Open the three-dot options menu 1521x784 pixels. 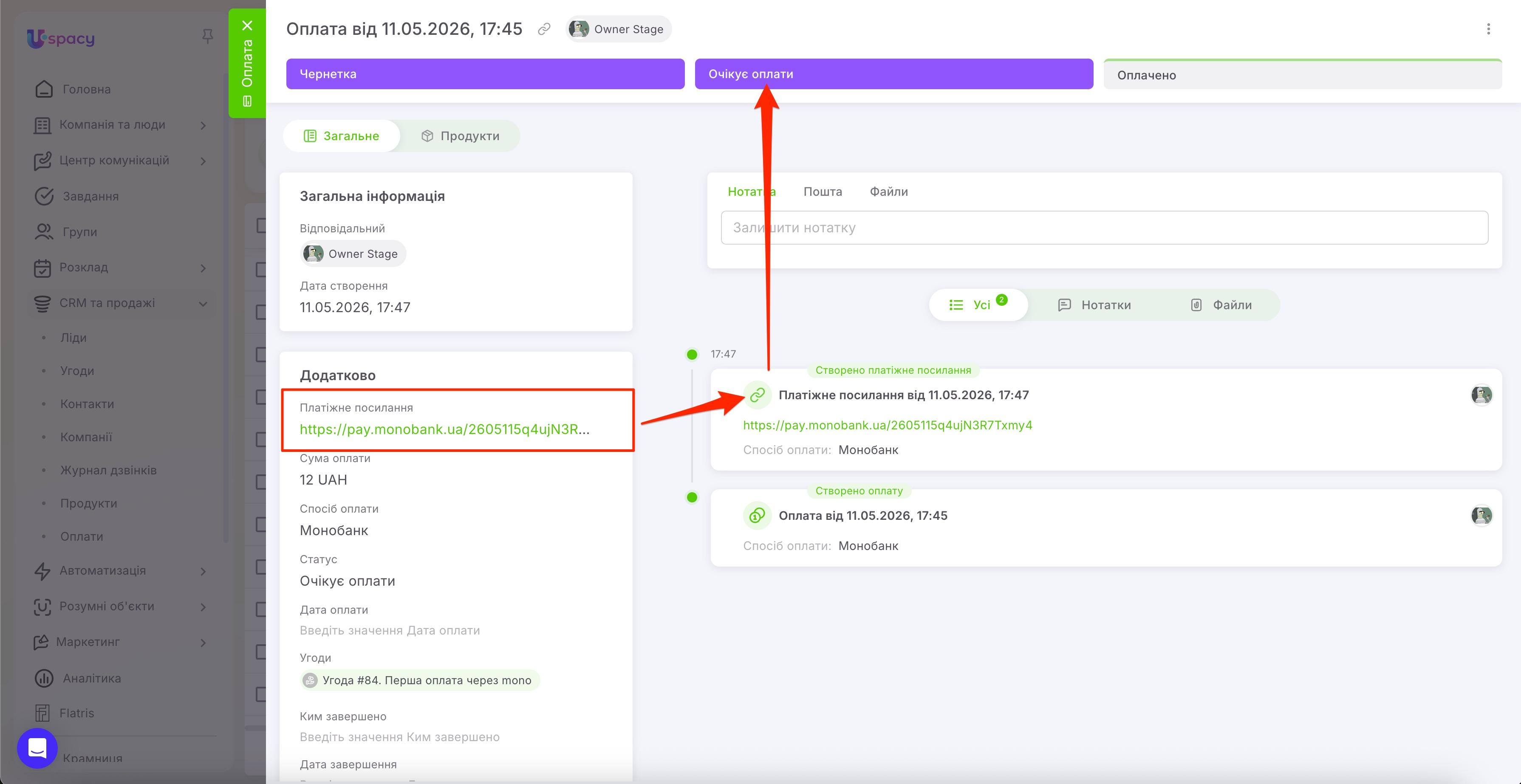[1488, 29]
